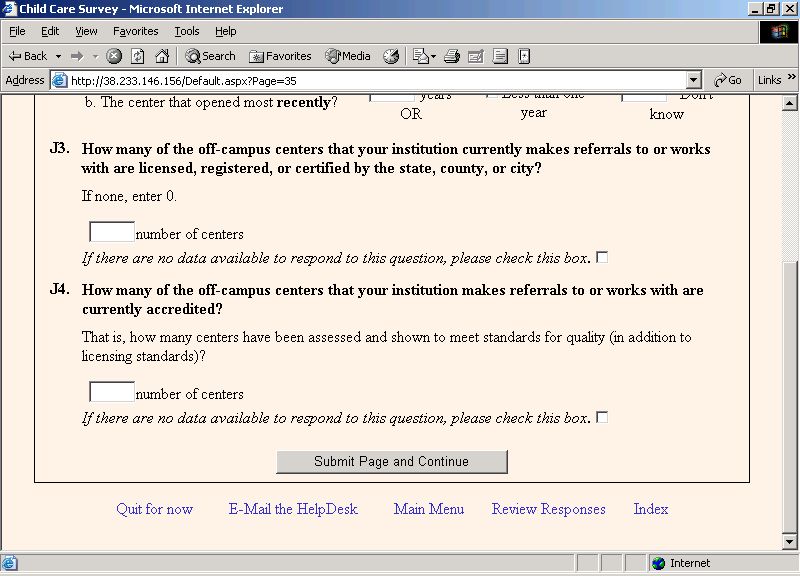Click J3 number of centers field
The width and height of the screenshot is (800, 576).
(x=112, y=232)
